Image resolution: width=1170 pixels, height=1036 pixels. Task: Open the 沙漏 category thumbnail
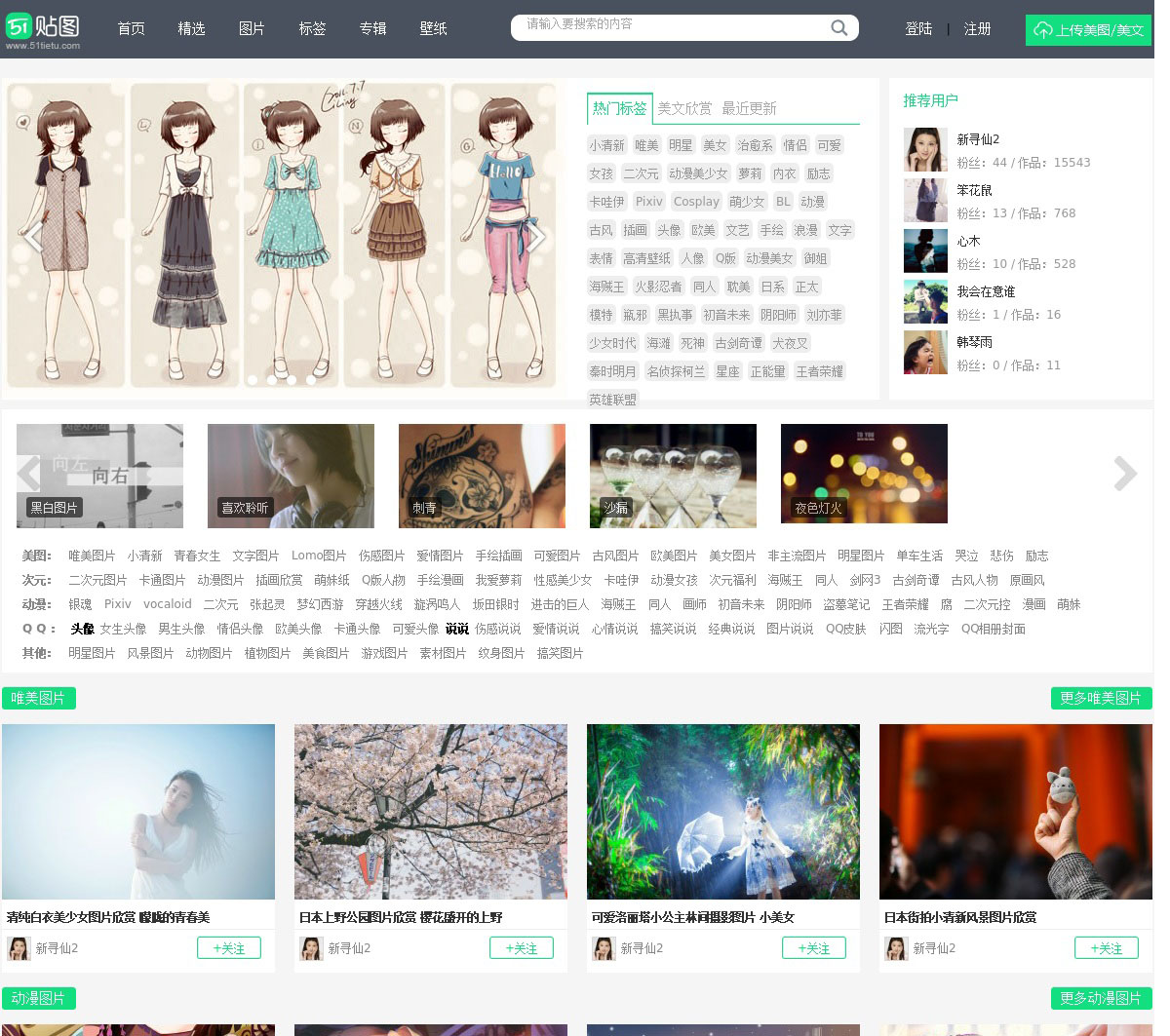(673, 476)
